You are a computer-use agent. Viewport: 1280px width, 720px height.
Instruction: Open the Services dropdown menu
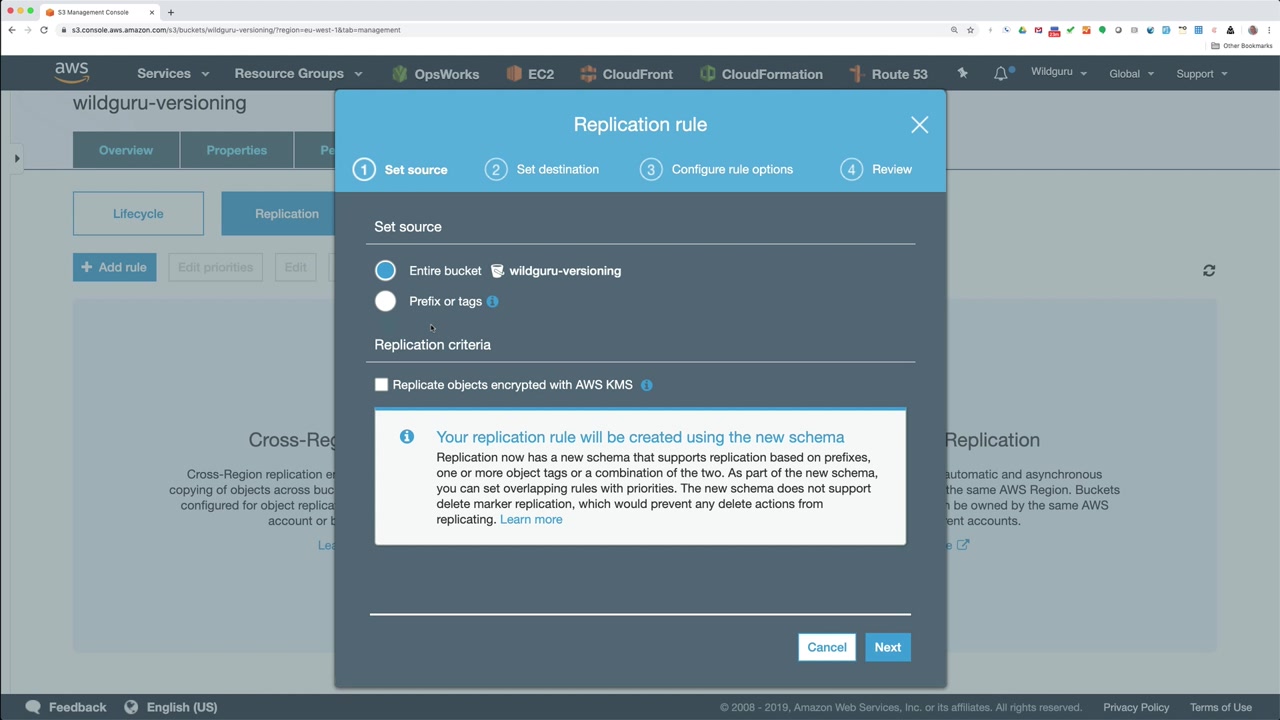point(173,74)
